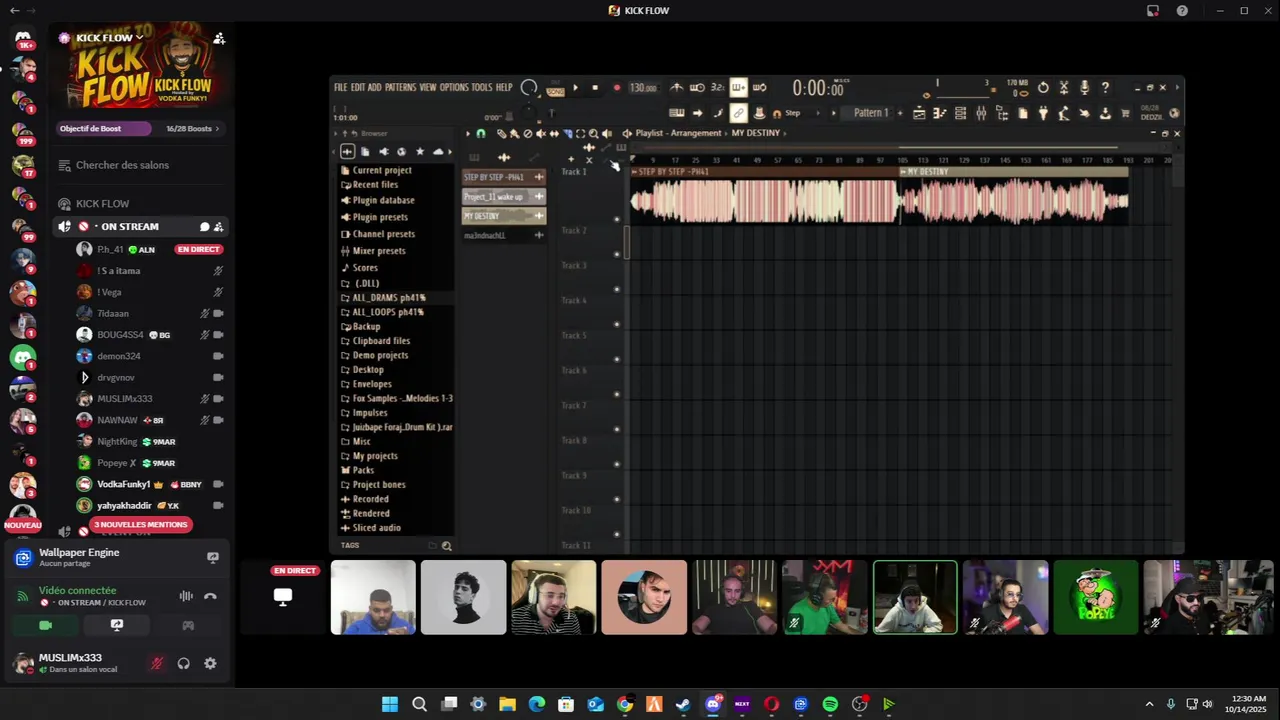Open the KICK FLOW server name dropdown

tap(108, 38)
